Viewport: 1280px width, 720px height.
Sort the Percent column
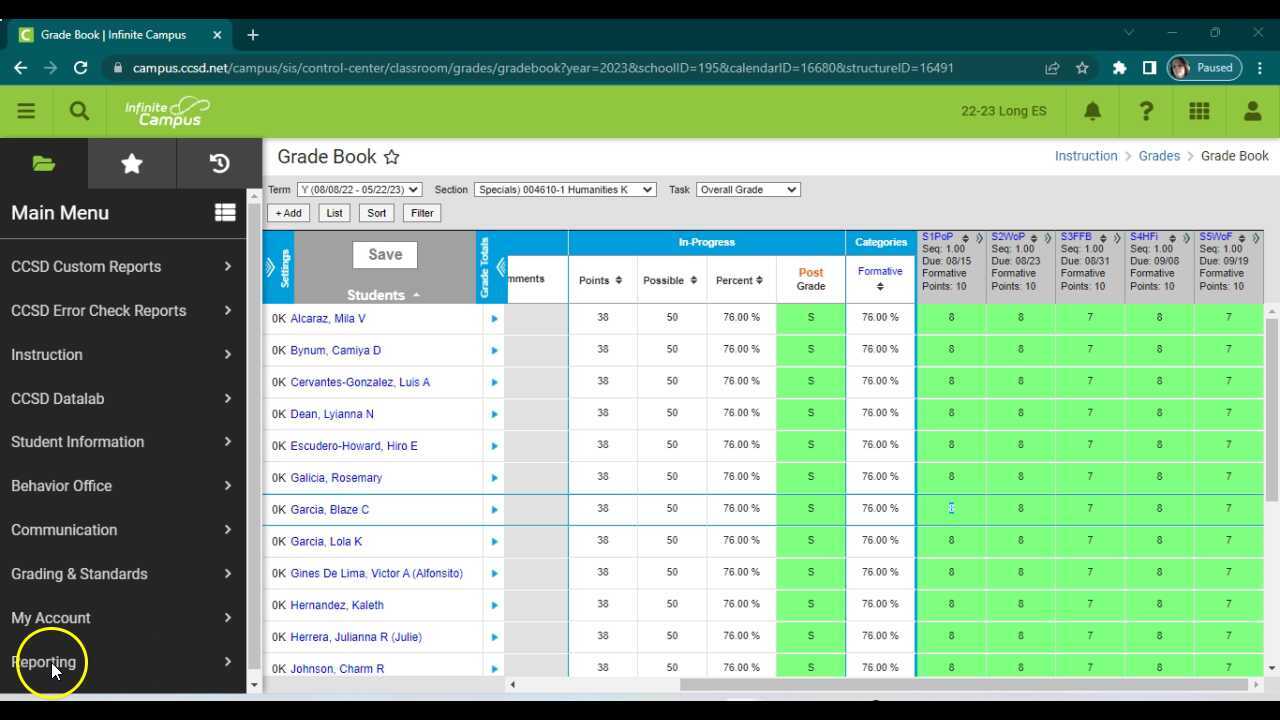760,281
